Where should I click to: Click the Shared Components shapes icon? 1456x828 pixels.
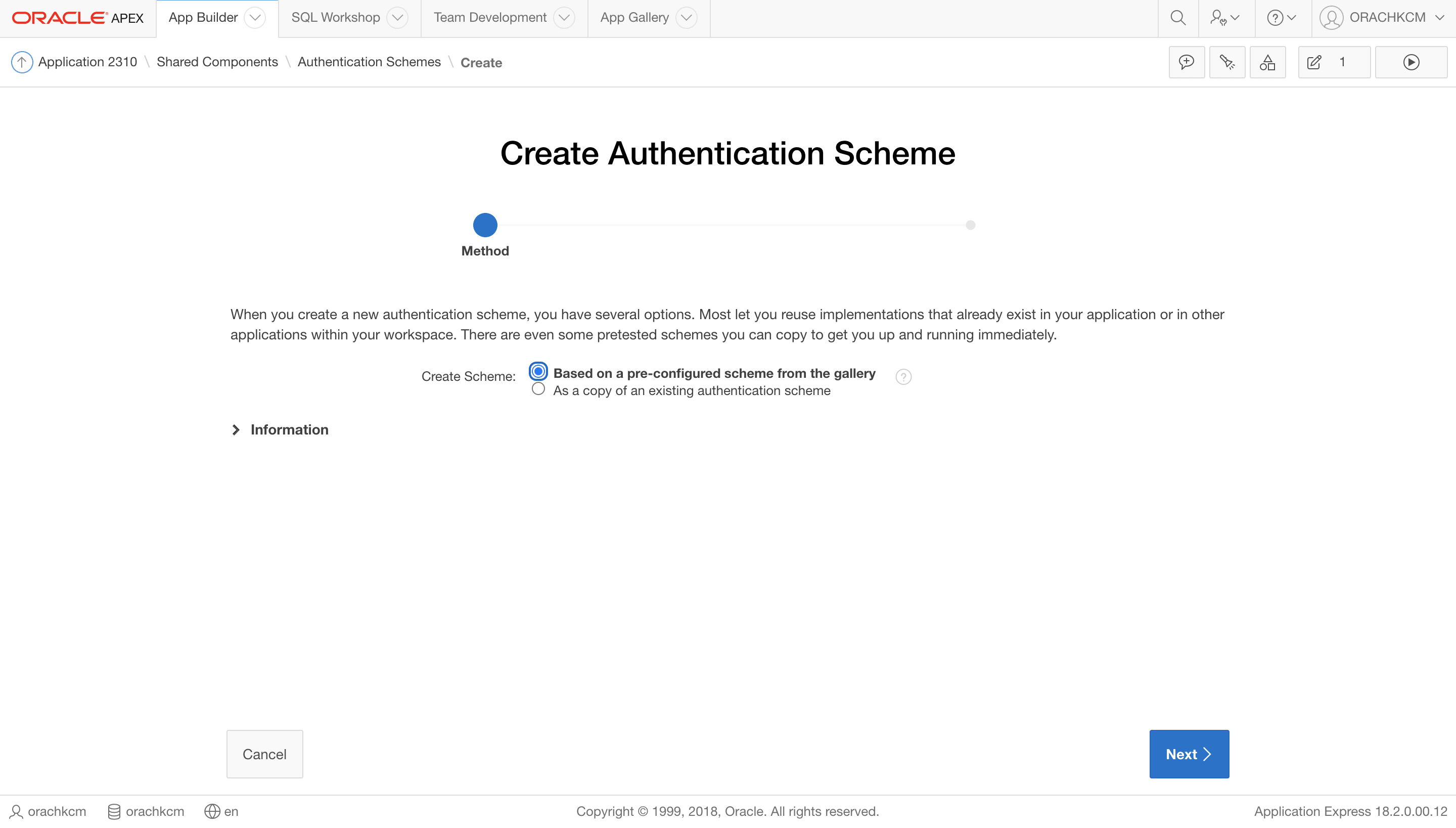(x=1267, y=62)
